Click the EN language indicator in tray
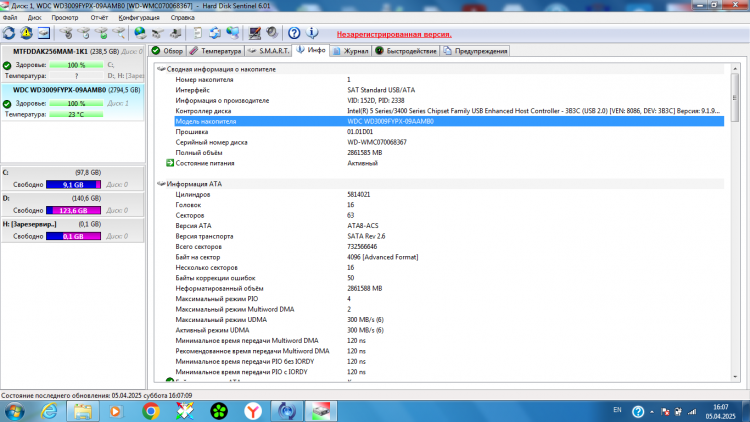 tap(617, 410)
